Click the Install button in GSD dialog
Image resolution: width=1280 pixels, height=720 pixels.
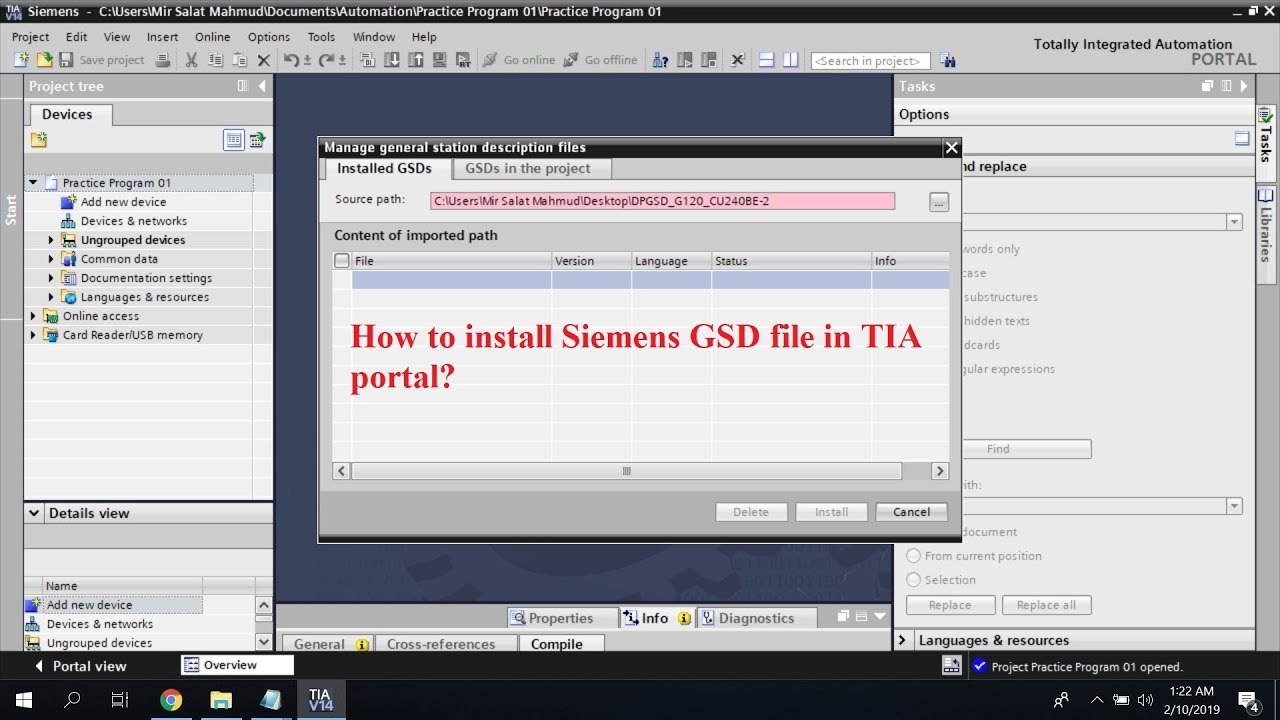pyautogui.click(x=831, y=512)
